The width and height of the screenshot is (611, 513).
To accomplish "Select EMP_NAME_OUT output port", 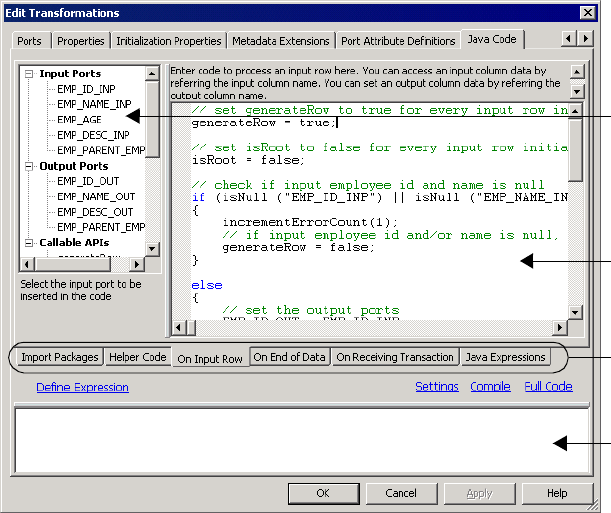I will coord(96,197).
